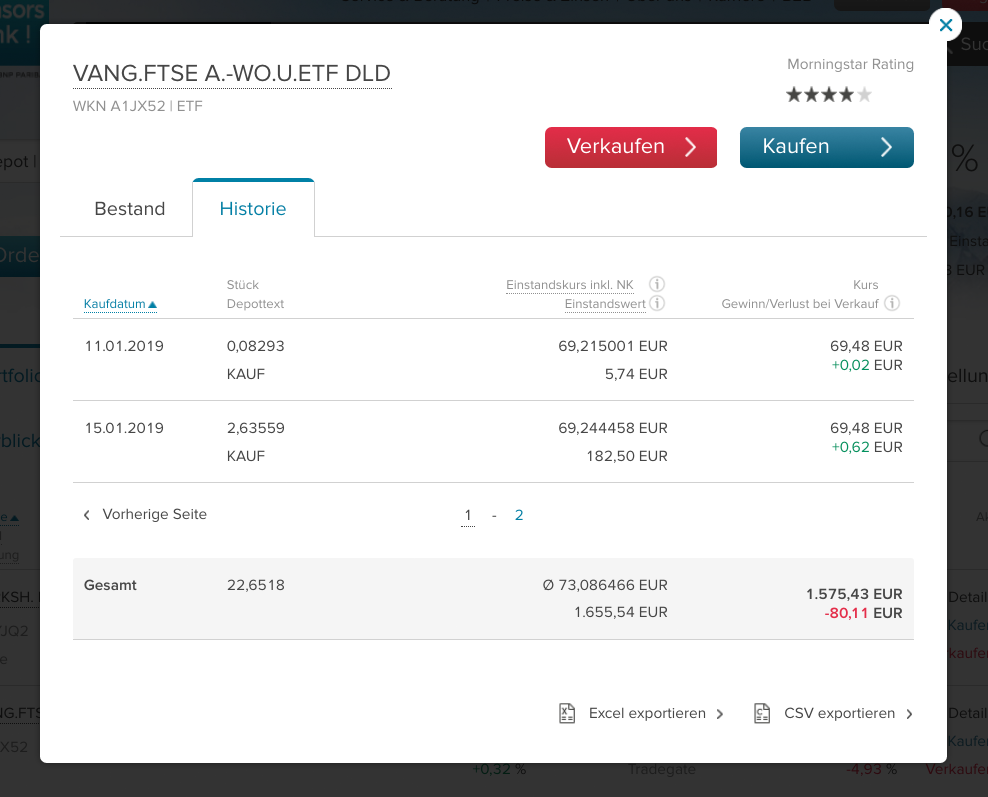Click the CSV file icon
Image resolution: width=988 pixels, height=797 pixels.
pos(762,713)
